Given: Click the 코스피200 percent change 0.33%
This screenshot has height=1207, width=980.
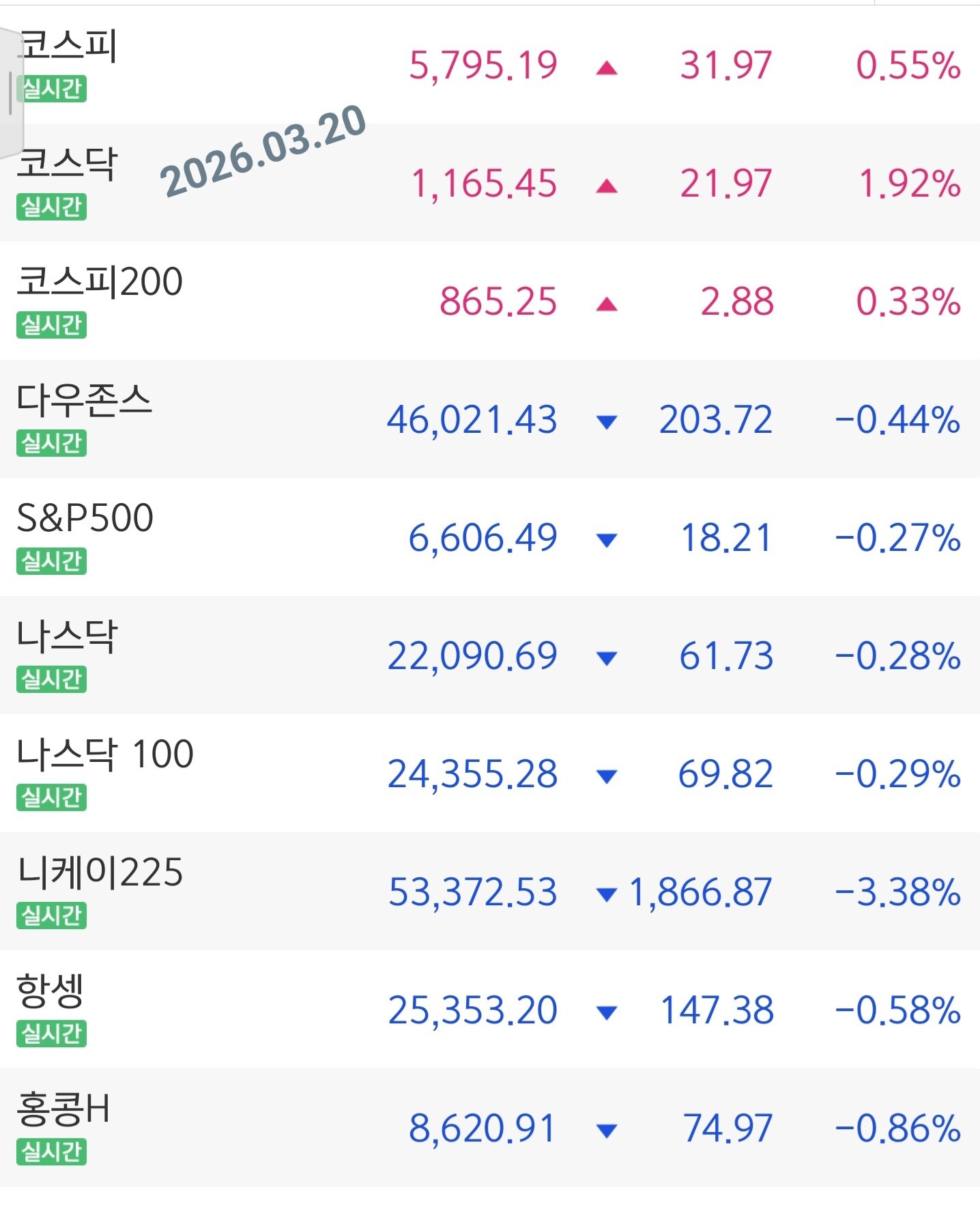Looking at the screenshot, I should tap(908, 302).
